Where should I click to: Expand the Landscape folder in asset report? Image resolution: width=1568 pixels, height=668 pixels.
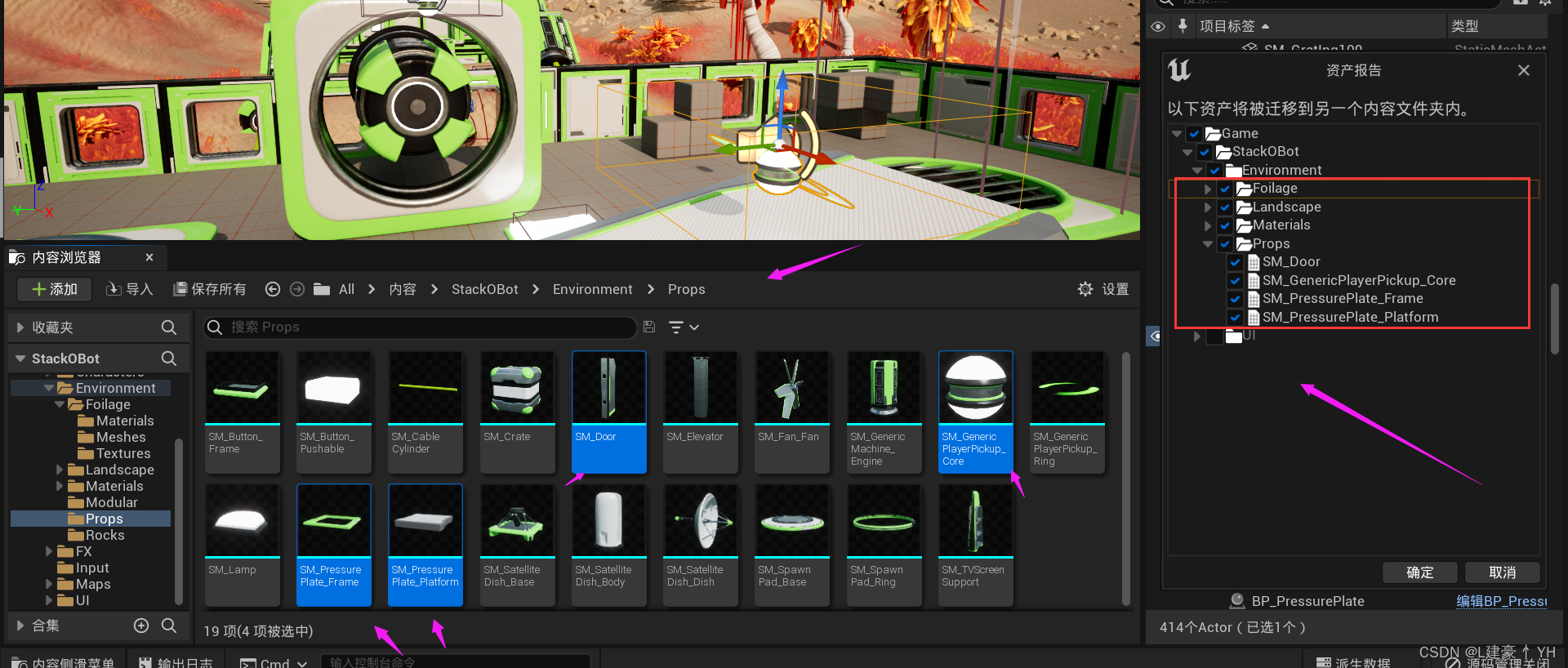[1208, 207]
